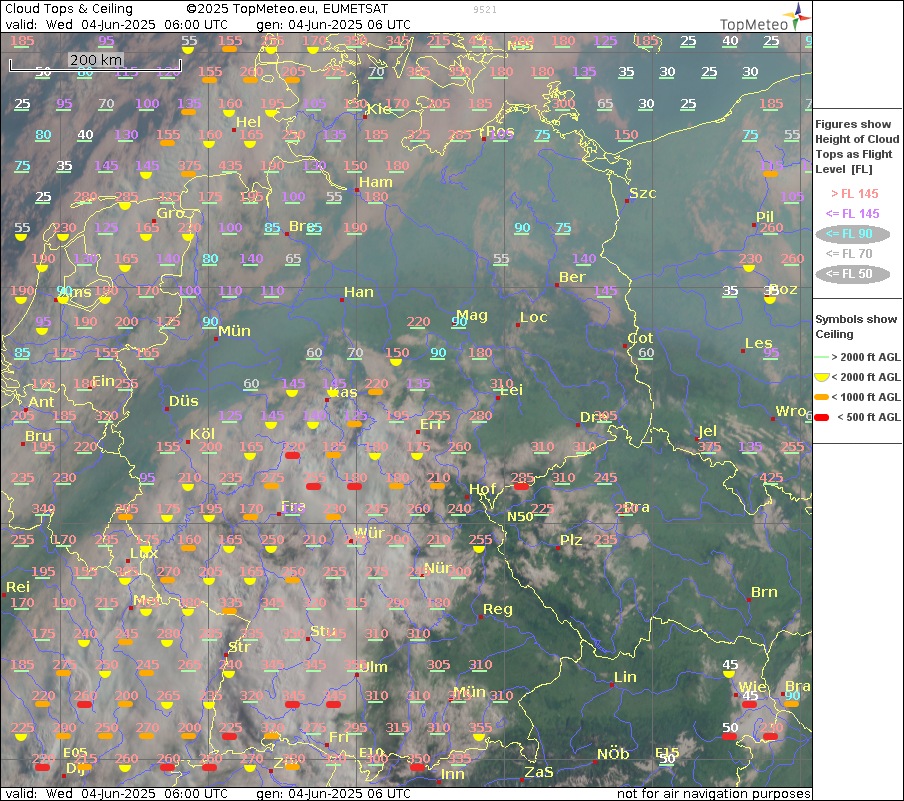
Task: Click the 'Bru' city label on map
Action: (x=38, y=436)
